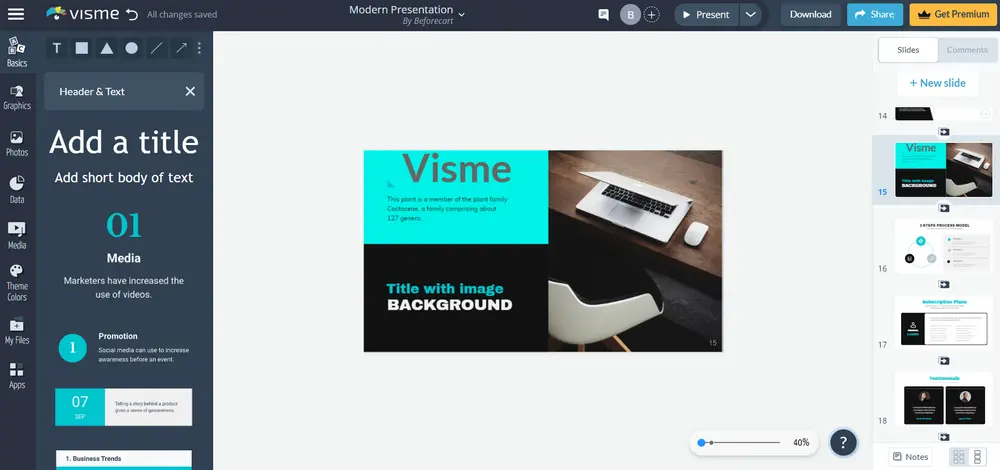Click the Share button
Viewport: 1000px width, 470px height.
pos(875,15)
